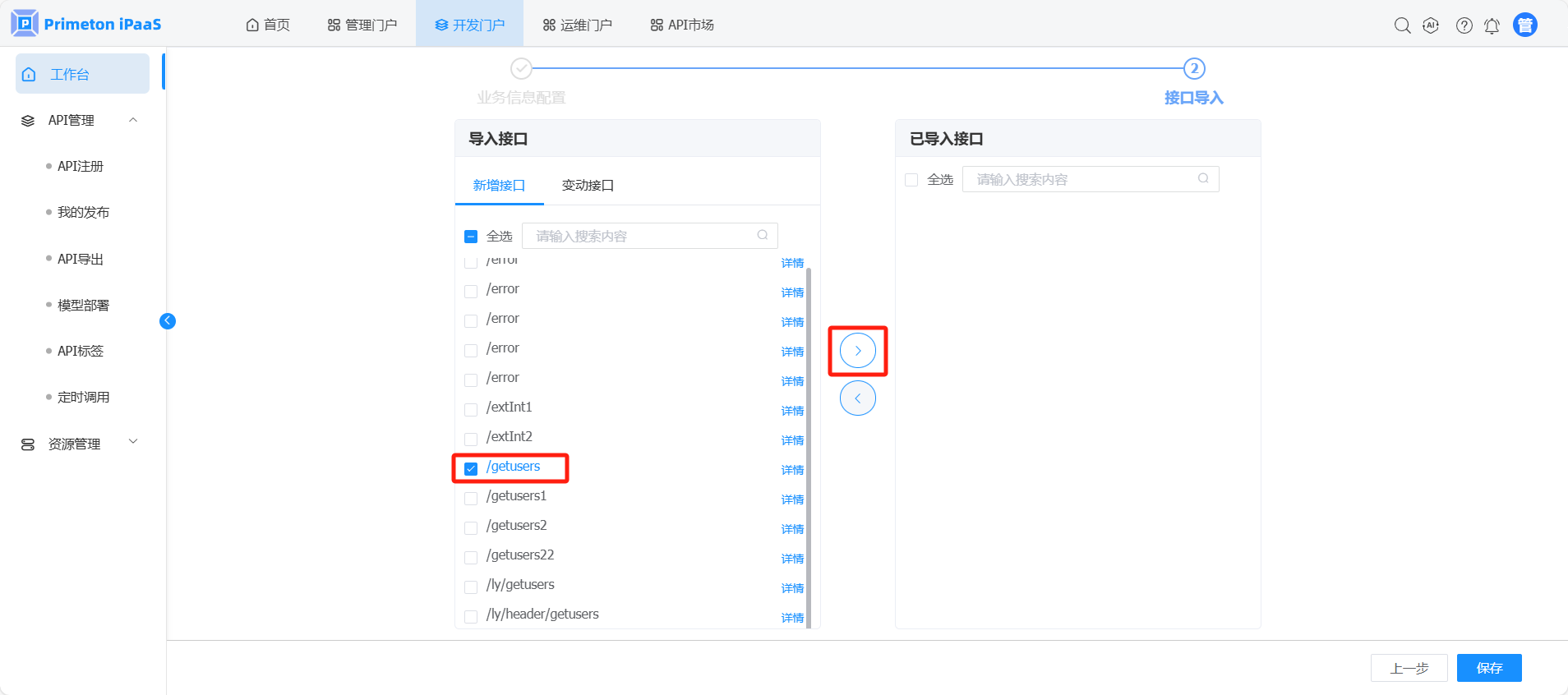Collapse the API管理 menu group
The width and height of the screenshot is (1568, 695).
pos(133,120)
